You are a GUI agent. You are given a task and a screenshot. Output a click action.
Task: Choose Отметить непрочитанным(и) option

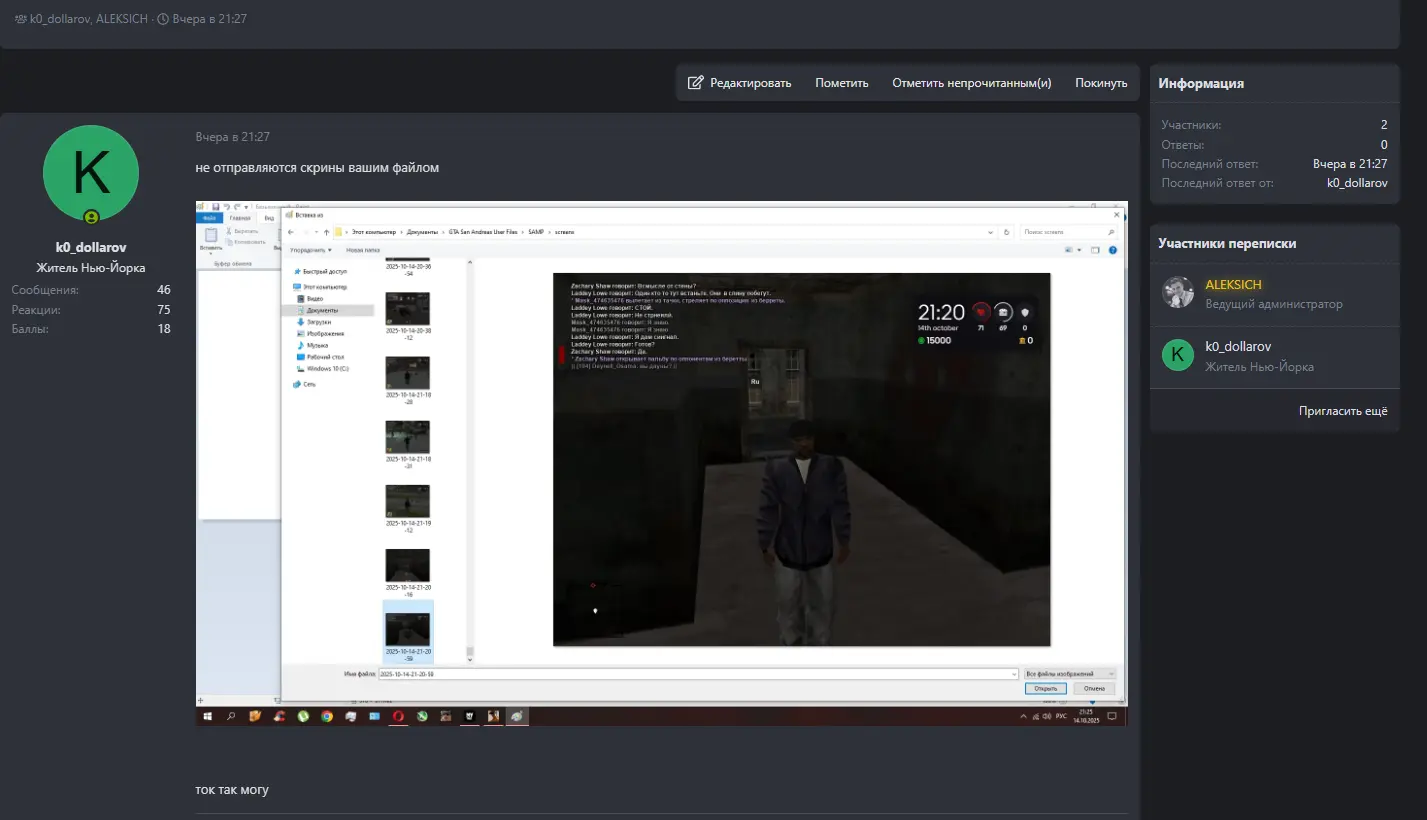point(971,83)
